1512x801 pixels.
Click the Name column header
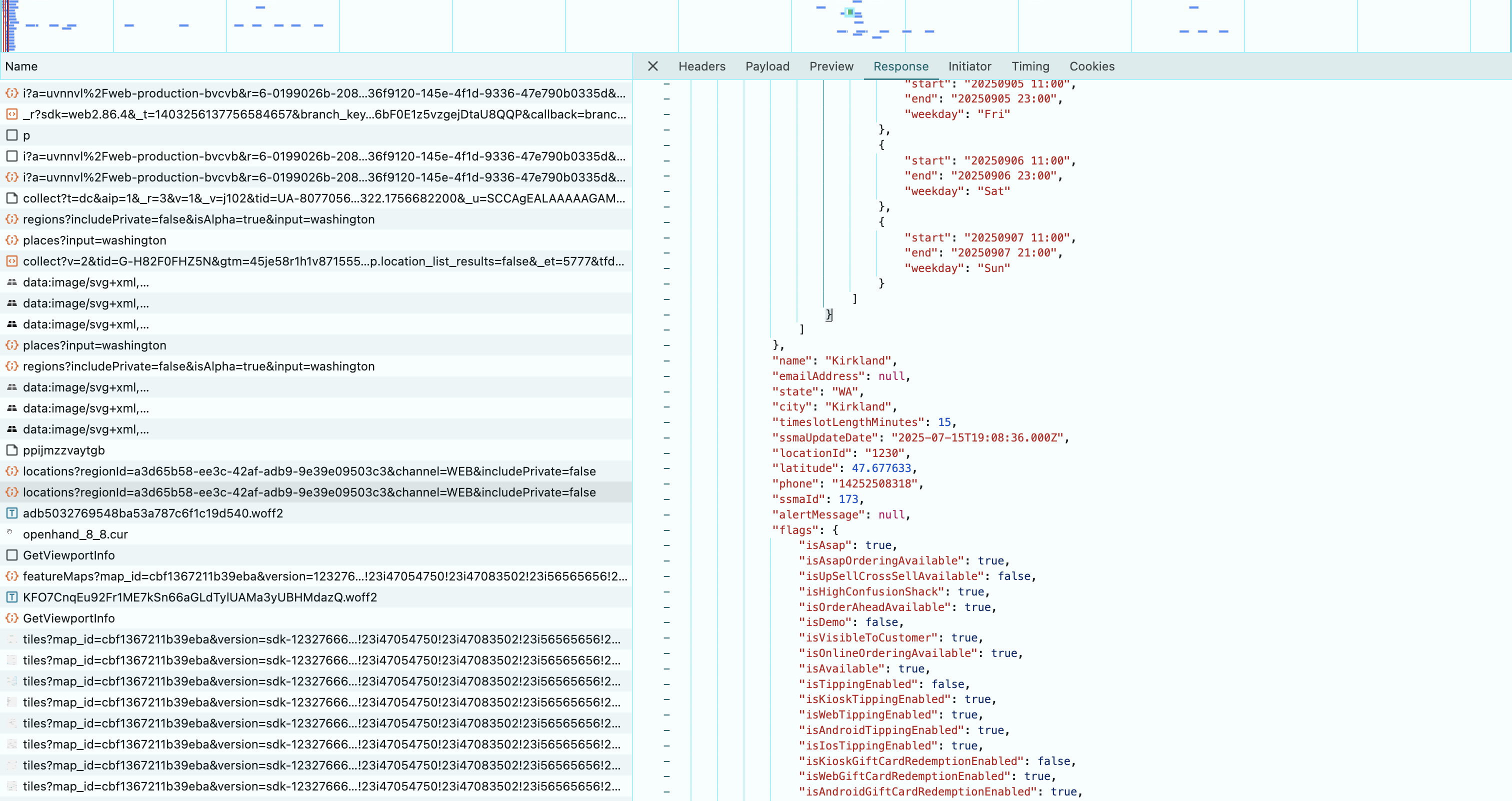[21, 66]
